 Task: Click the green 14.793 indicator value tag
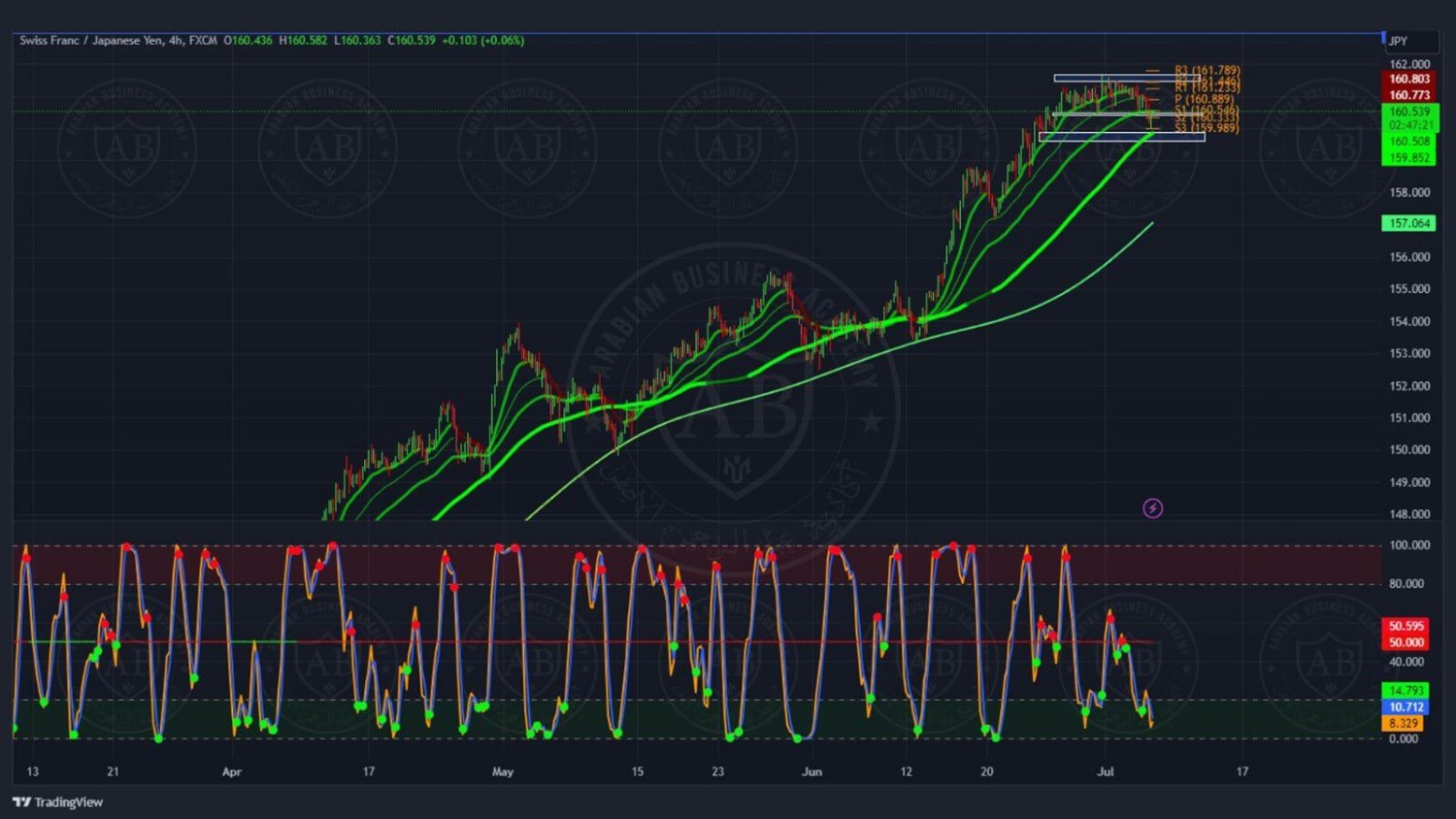pyautogui.click(x=1406, y=691)
